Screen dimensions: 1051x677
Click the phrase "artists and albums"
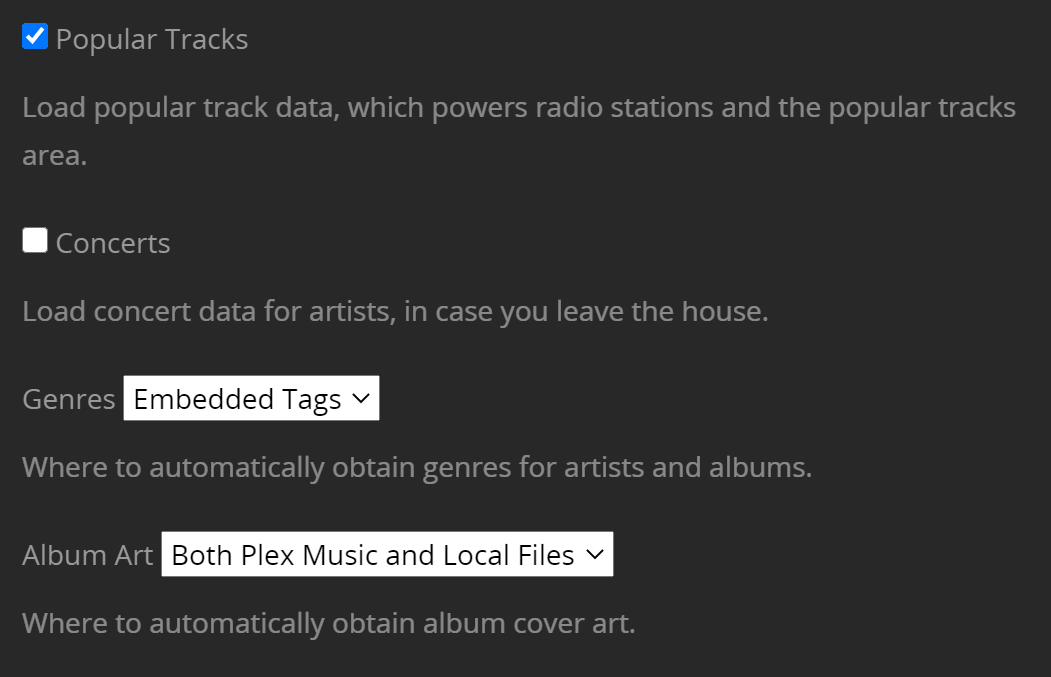coord(687,468)
